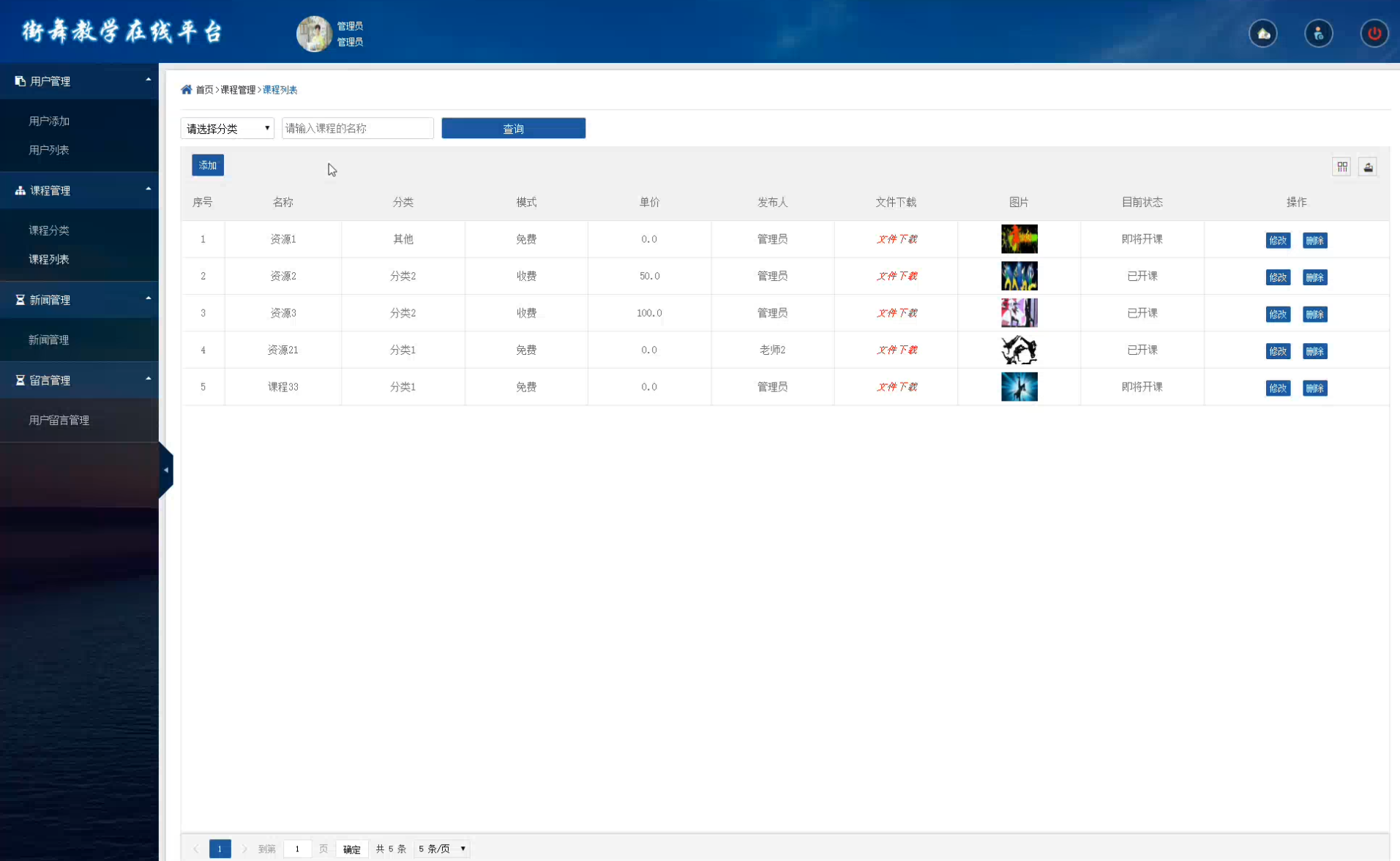Open the user profile icon in header

tap(1318, 34)
